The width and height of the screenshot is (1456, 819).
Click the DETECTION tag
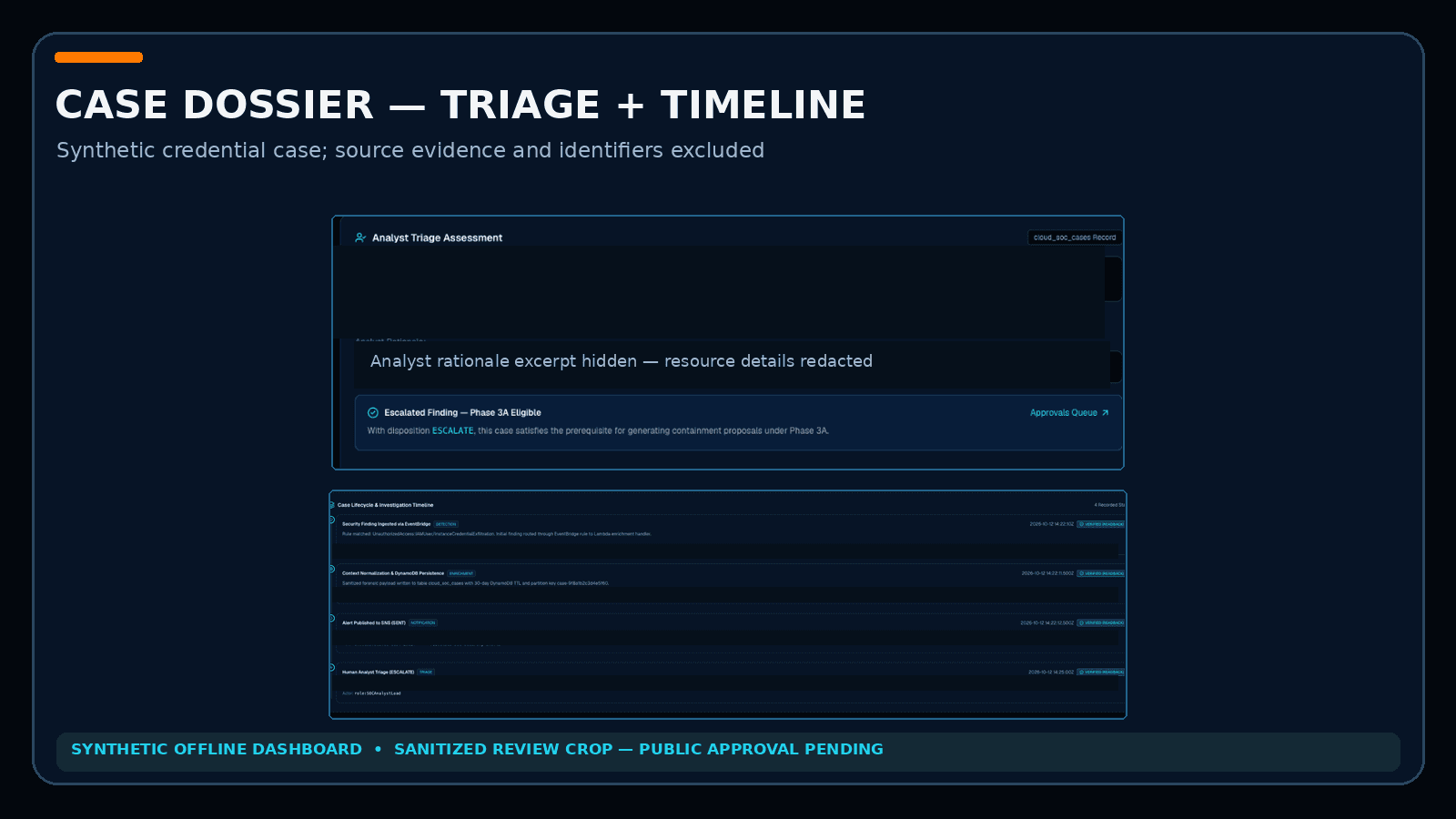pyautogui.click(x=446, y=524)
